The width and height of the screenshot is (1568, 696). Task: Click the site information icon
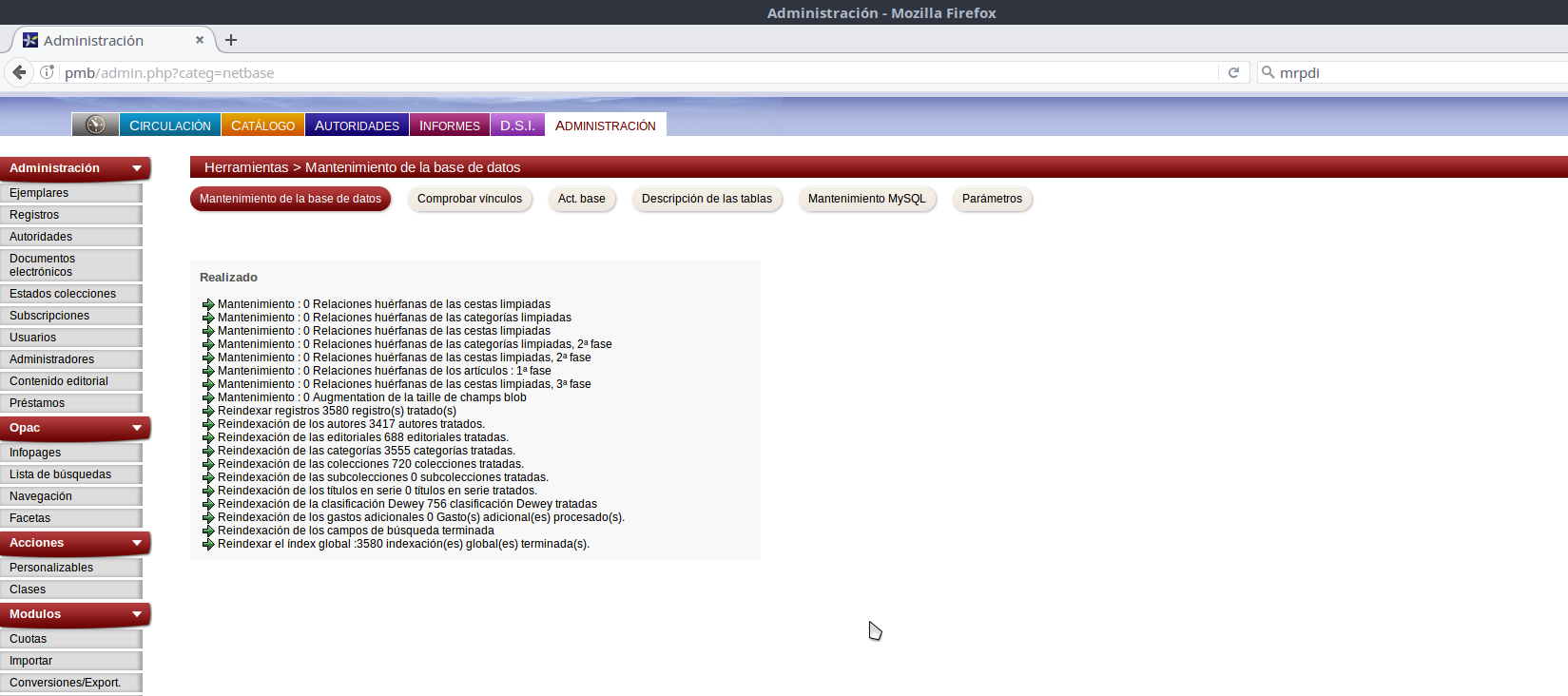tap(47, 72)
